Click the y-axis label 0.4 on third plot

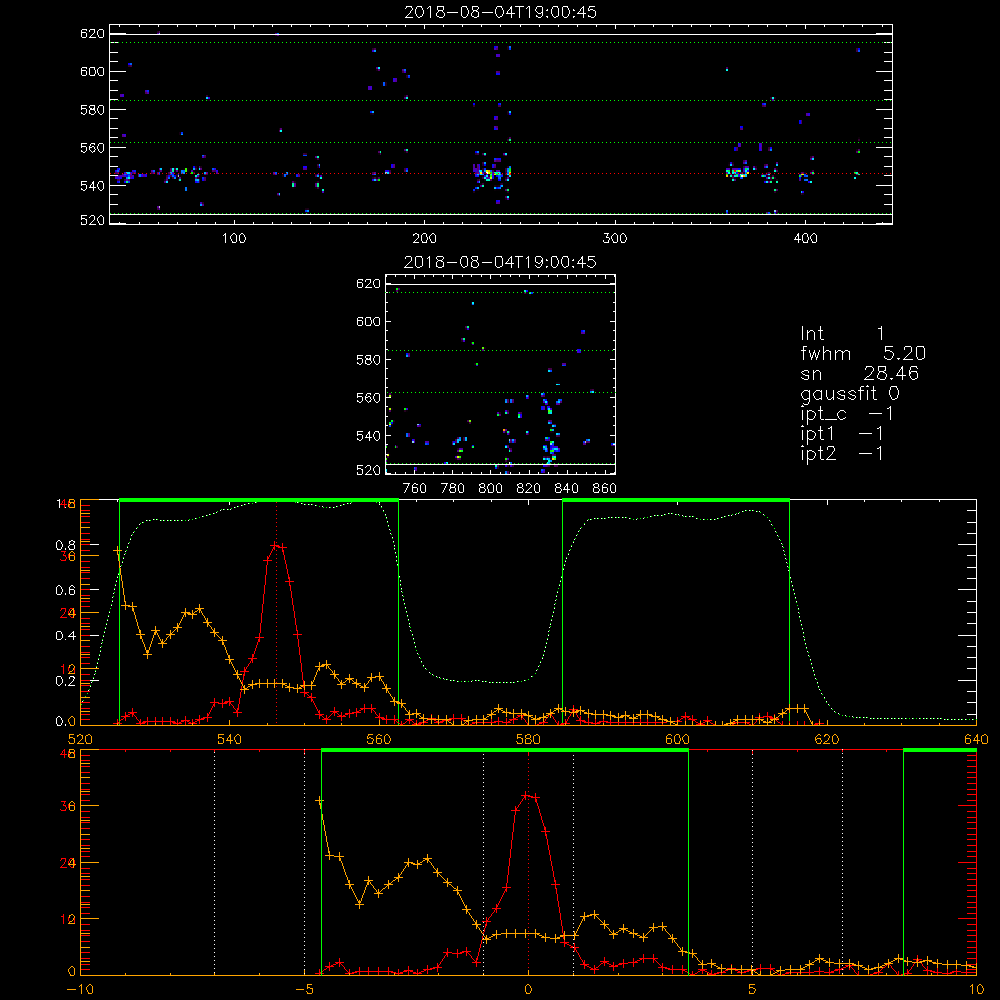point(65,635)
